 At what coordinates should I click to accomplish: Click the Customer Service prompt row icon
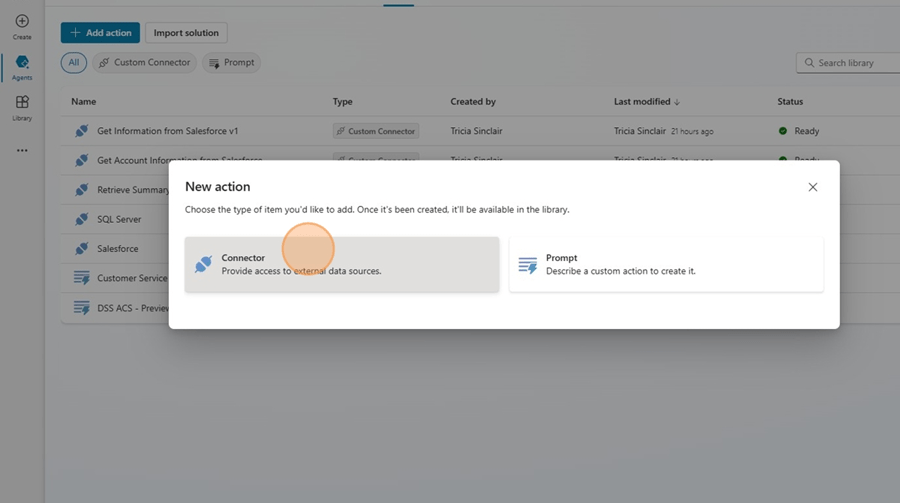click(82, 278)
